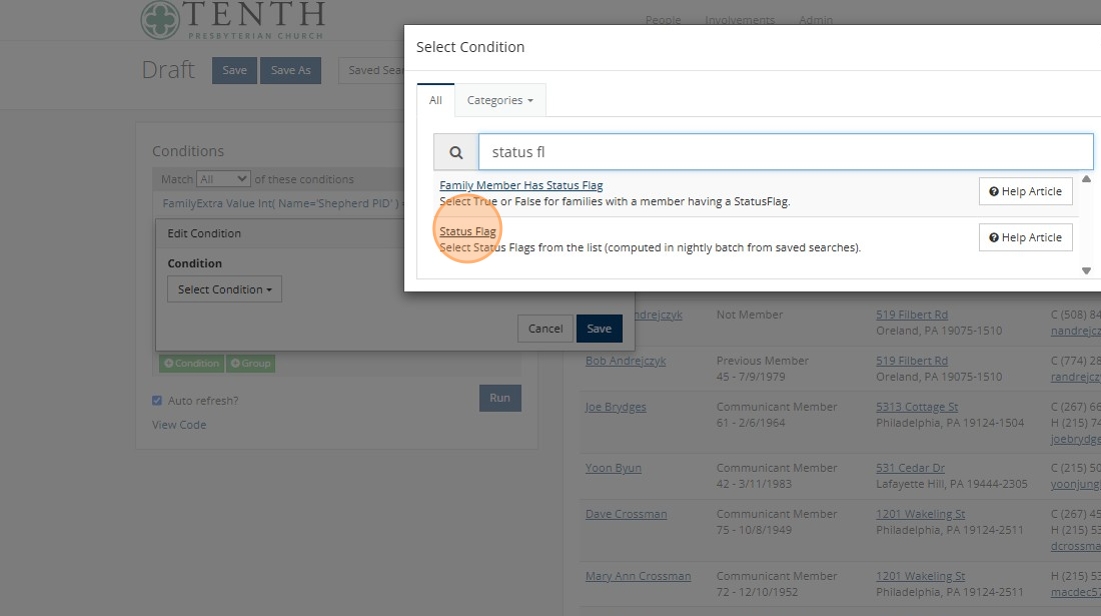
Task: Add a new Group with green button
Action: [251, 363]
